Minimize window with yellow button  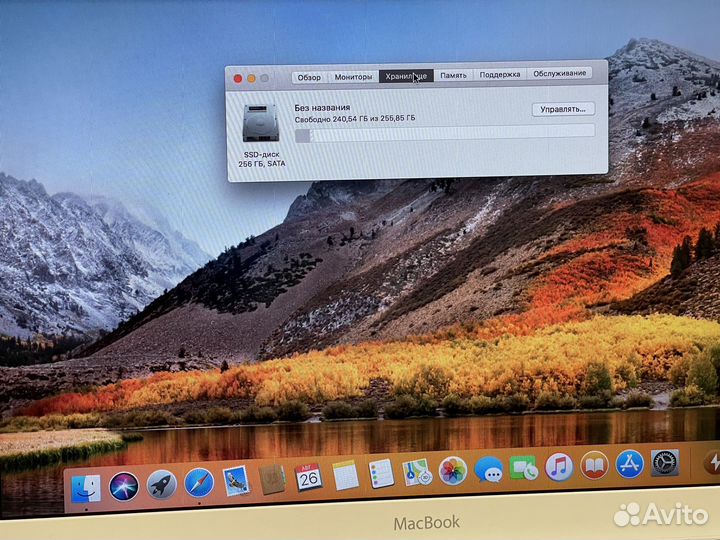click(251, 79)
